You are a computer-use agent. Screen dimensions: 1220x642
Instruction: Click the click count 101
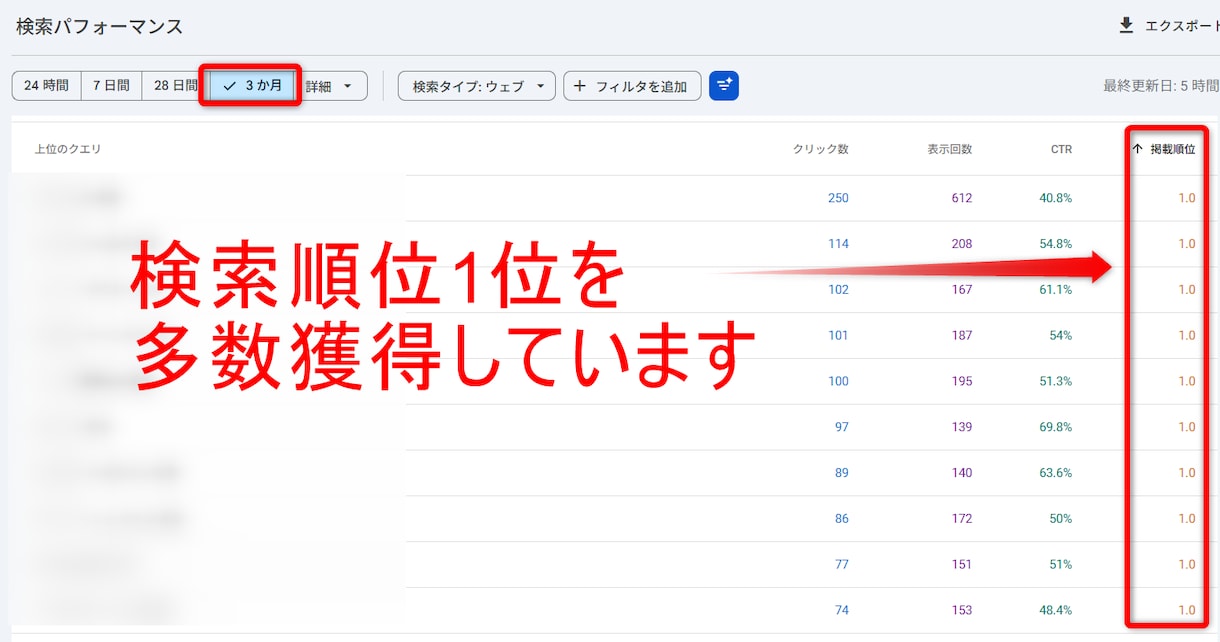(838, 335)
